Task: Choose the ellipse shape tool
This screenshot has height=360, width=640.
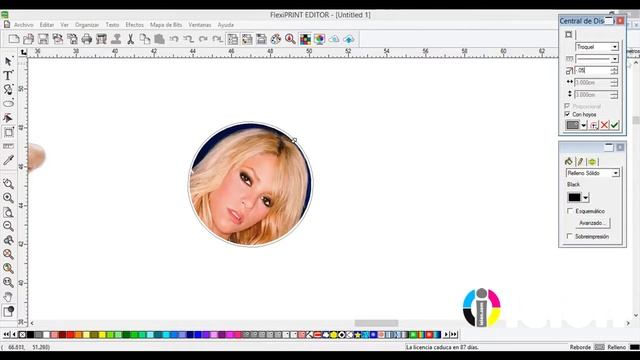Action: [8, 104]
